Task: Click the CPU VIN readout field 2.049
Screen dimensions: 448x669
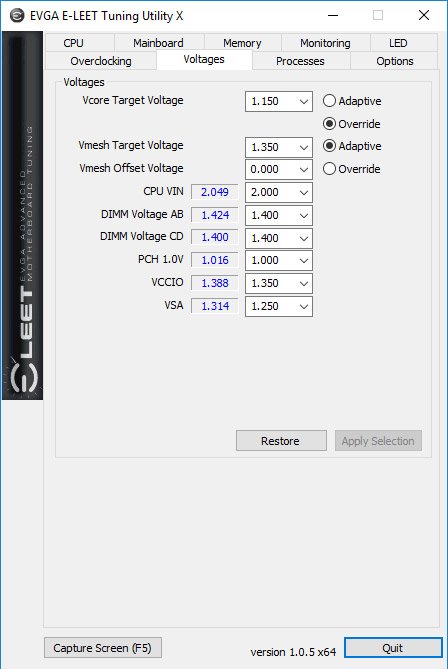Action: [x=214, y=192]
